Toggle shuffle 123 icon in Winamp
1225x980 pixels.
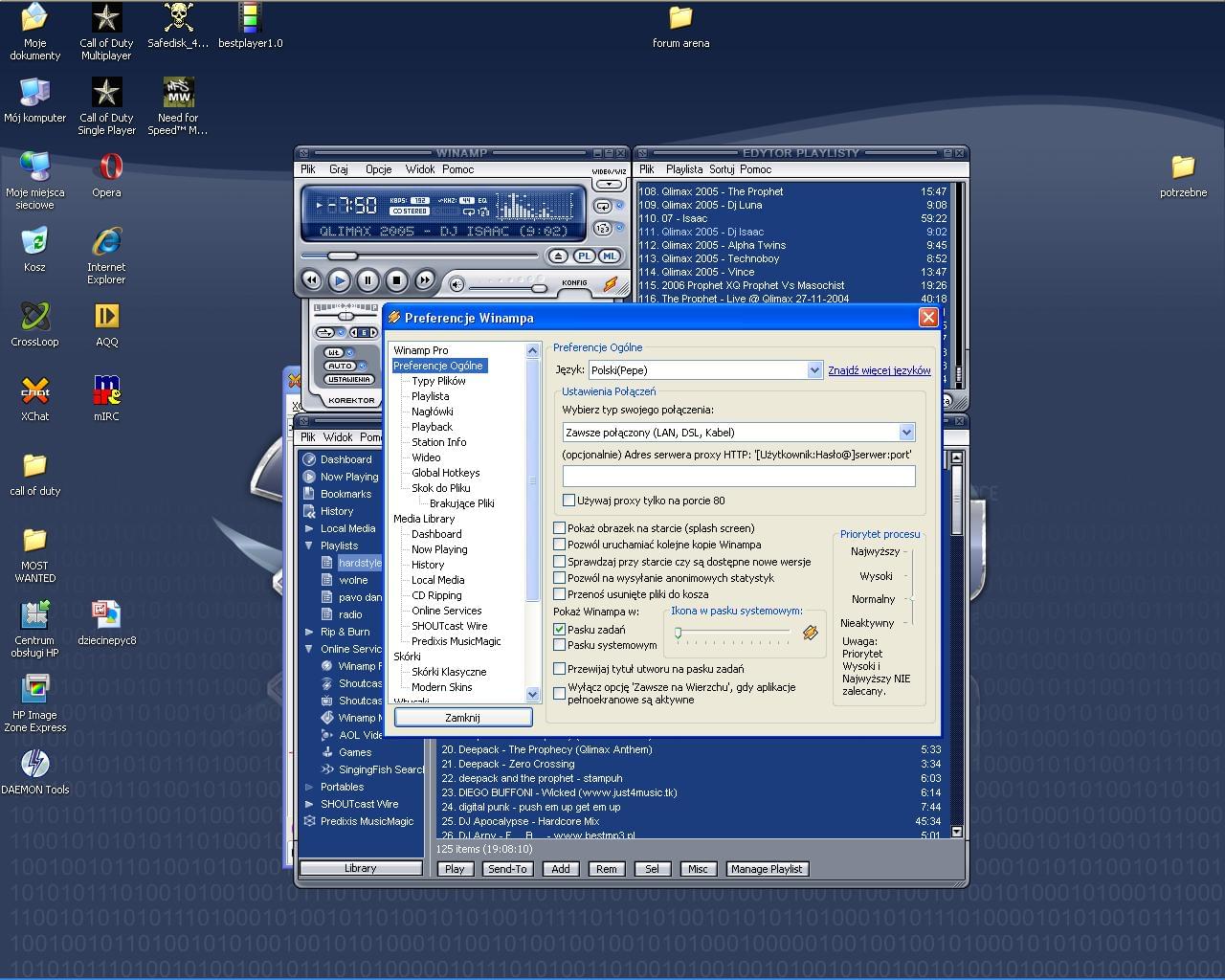603,228
